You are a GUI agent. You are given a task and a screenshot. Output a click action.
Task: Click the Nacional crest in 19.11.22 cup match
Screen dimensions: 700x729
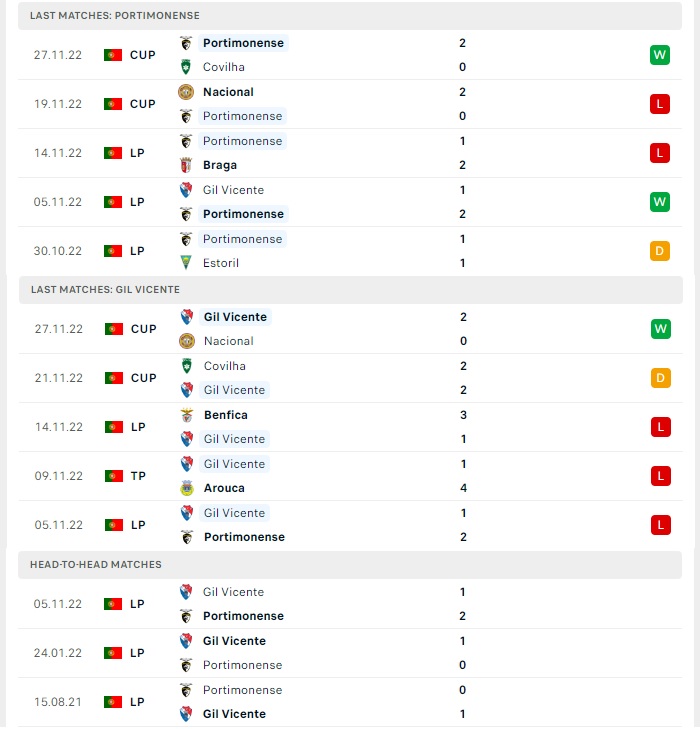186,92
